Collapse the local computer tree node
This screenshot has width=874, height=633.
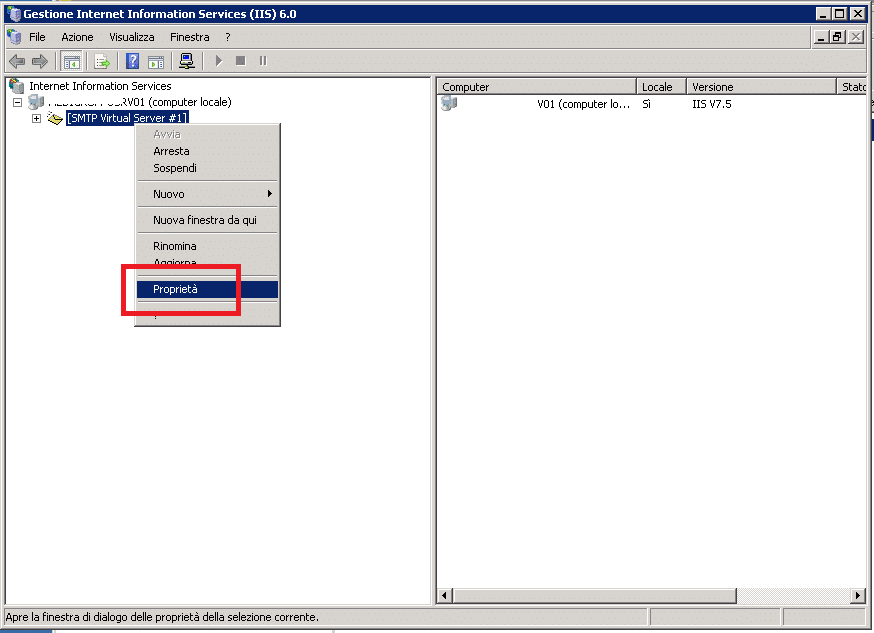tap(18, 103)
